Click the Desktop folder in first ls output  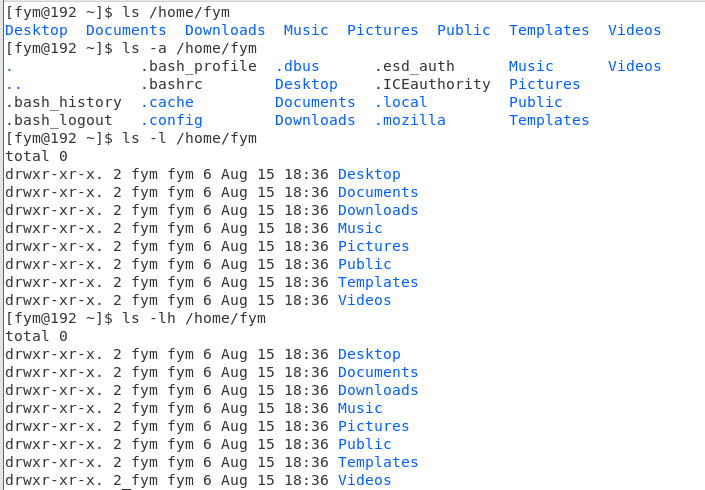[x=36, y=30]
